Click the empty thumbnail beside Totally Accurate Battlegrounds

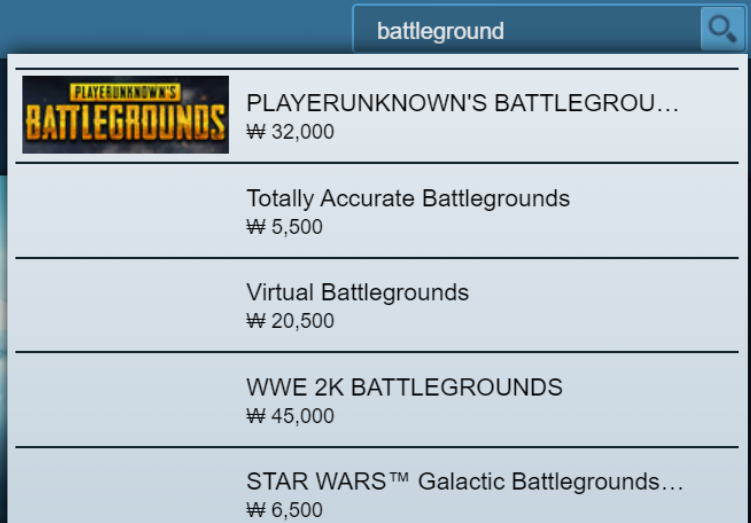pyautogui.click(x=125, y=211)
